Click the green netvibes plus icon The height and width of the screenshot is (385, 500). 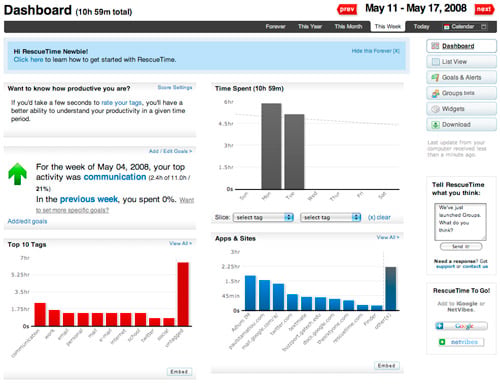(x=442, y=342)
